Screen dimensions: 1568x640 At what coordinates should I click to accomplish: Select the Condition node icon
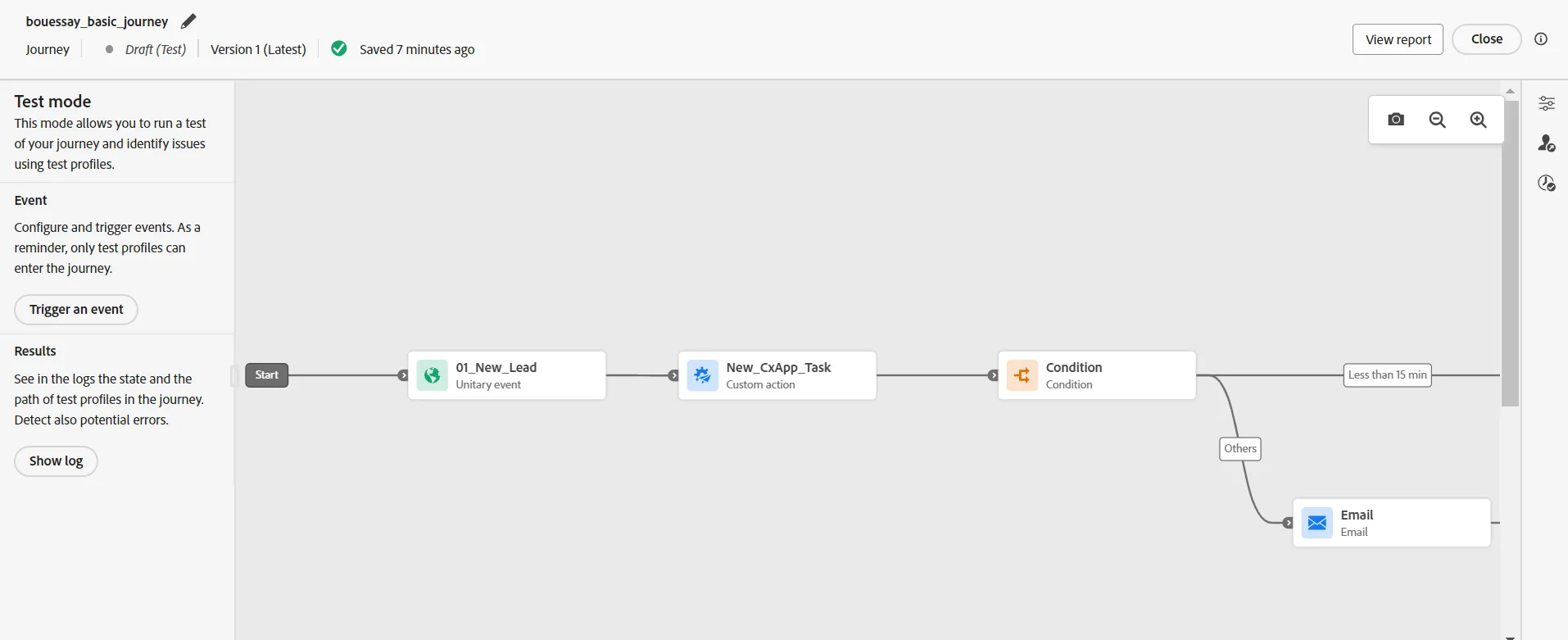[1022, 375]
